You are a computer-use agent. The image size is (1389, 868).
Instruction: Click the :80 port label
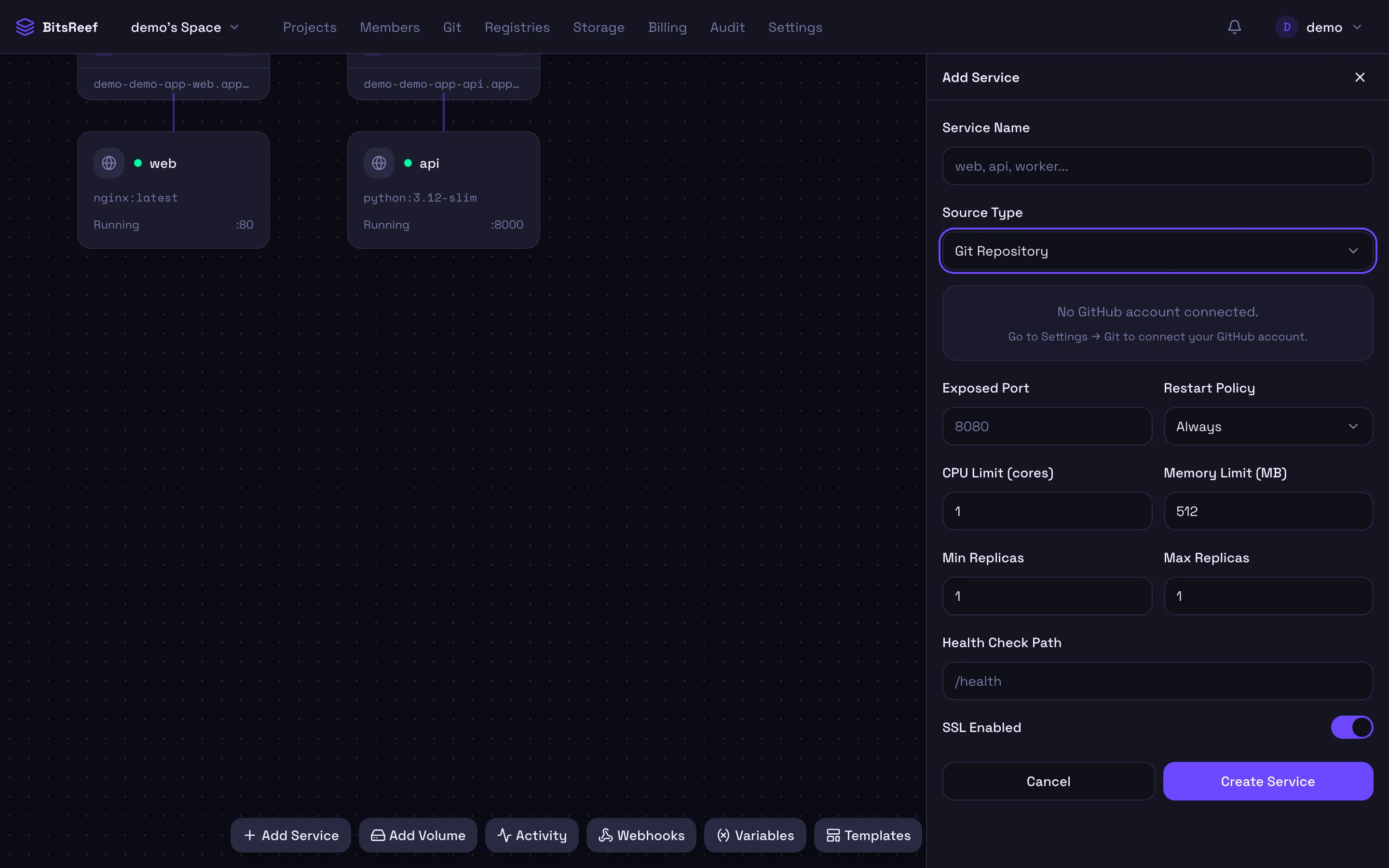tap(245, 225)
